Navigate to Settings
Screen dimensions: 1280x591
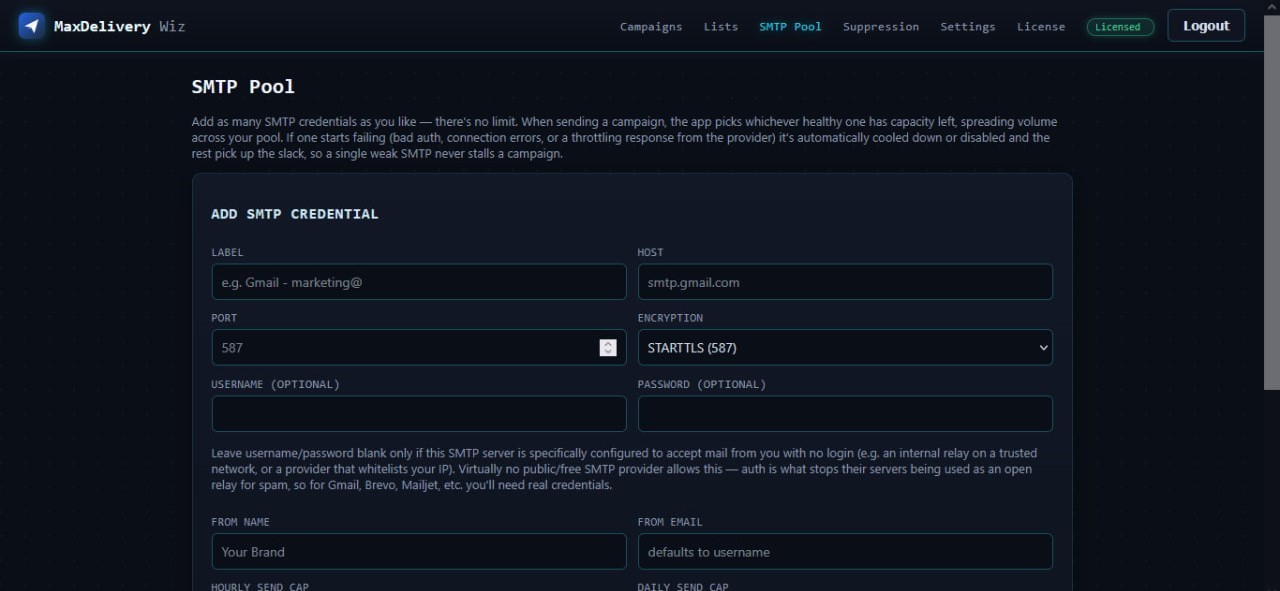coord(968,27)
